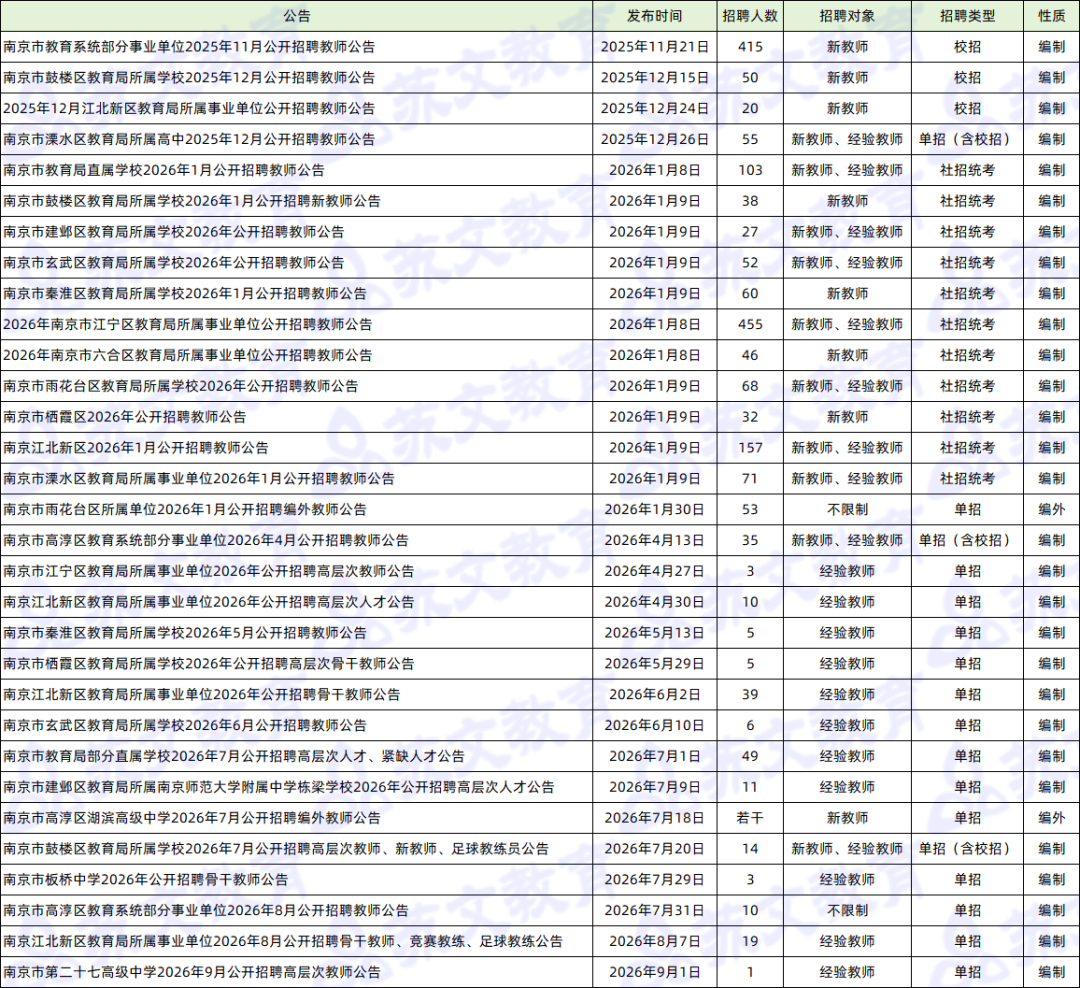Image resolution: width=1080 pixels, height=988 pixels.
Task: Click the headcount cell '若干'
Action: [750, 819]
